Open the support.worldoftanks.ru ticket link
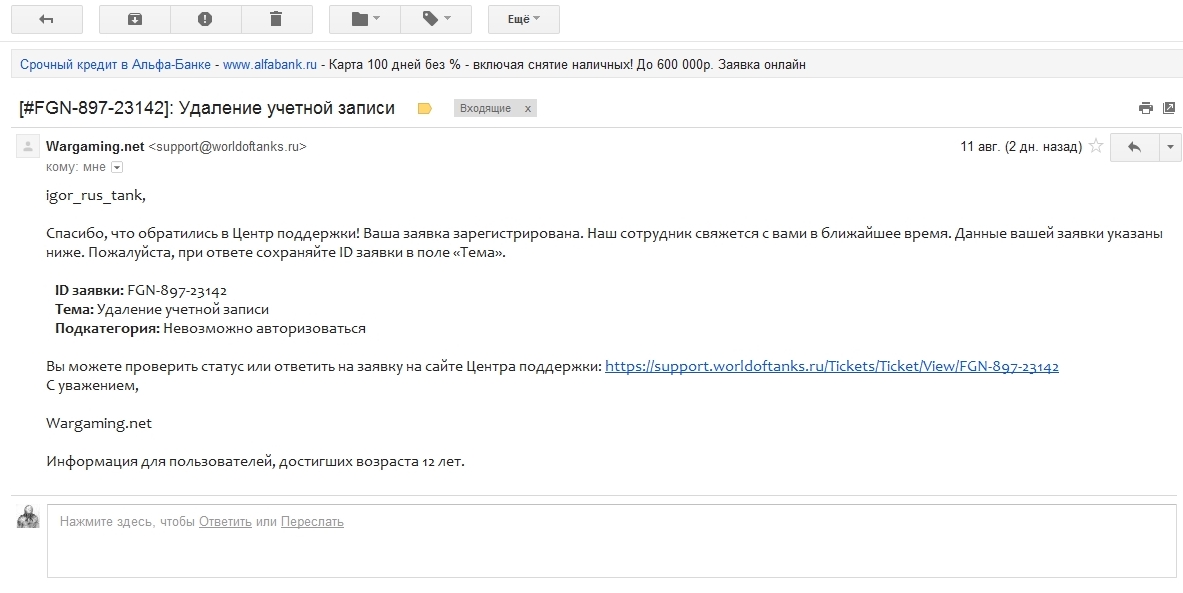The width and height of the screenshot is (1183, 593). tap(831, 366)
